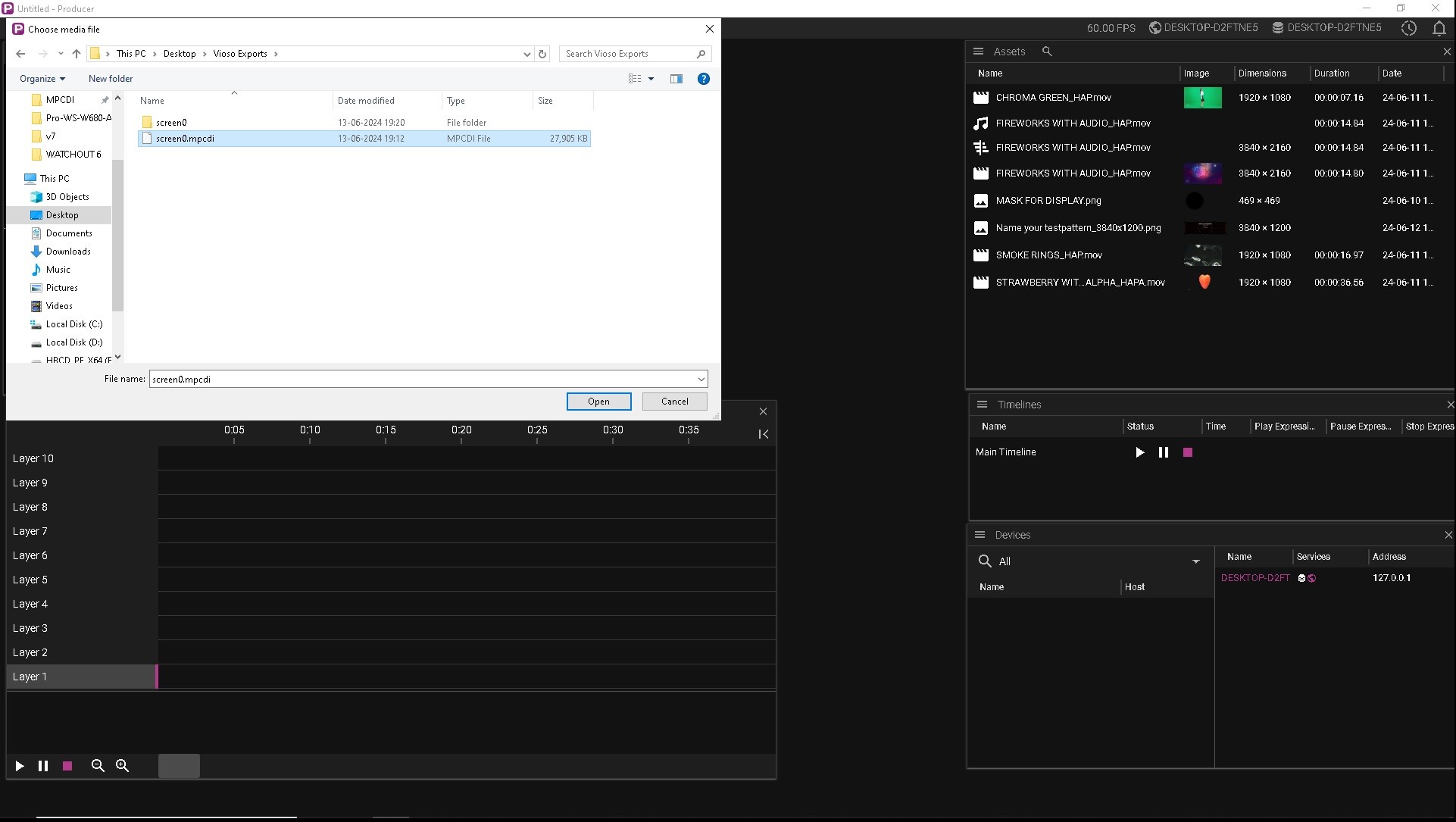This screenshot has height=822, width=1456.
Task: Click the New folder button
Action: point(111,79)
